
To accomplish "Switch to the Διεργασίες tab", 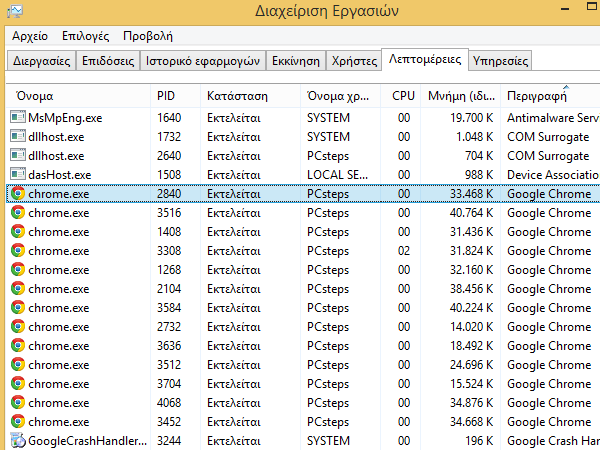I will pos(41,61).
